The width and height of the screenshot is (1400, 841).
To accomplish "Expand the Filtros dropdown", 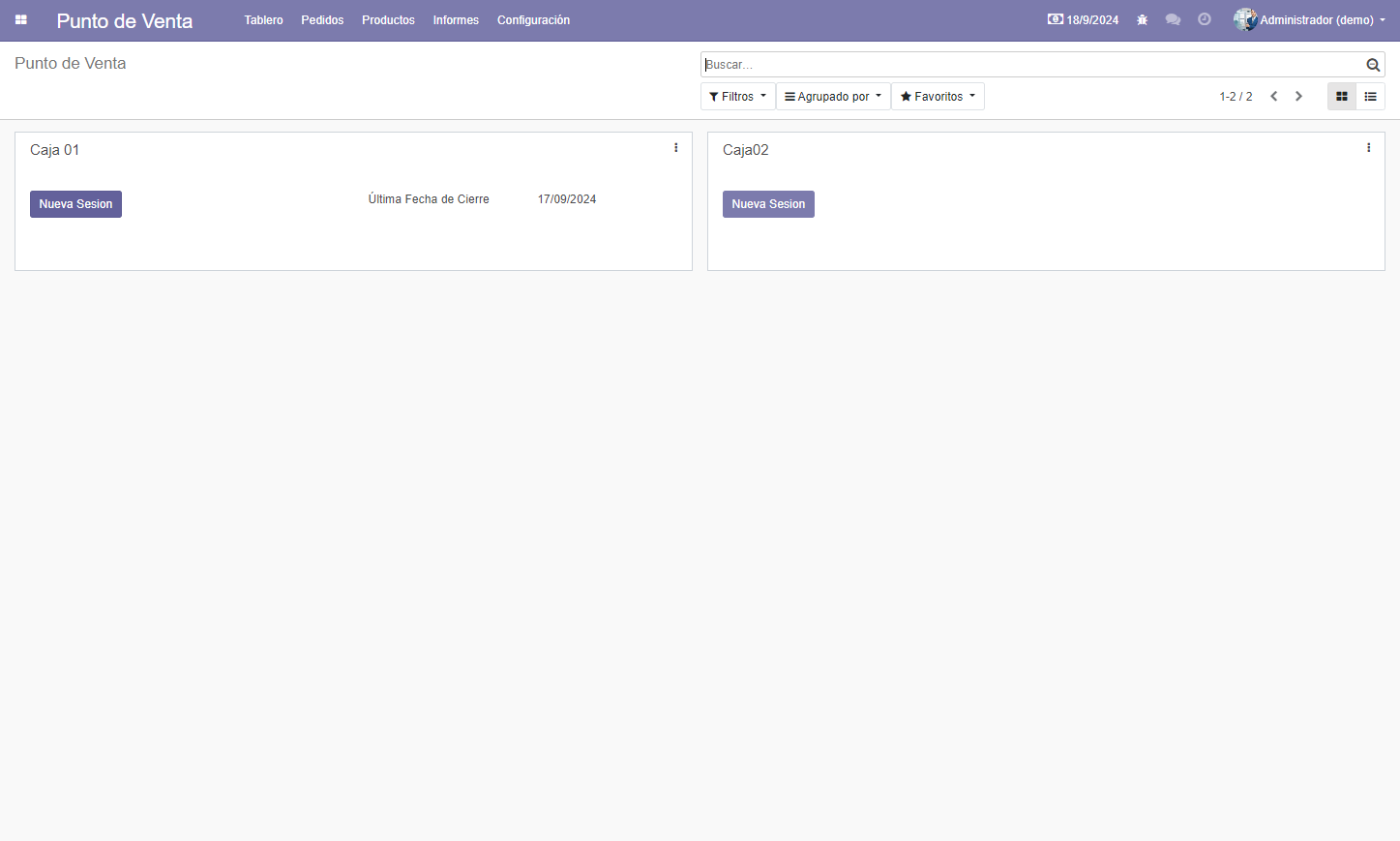I will (x=738, y=97).
